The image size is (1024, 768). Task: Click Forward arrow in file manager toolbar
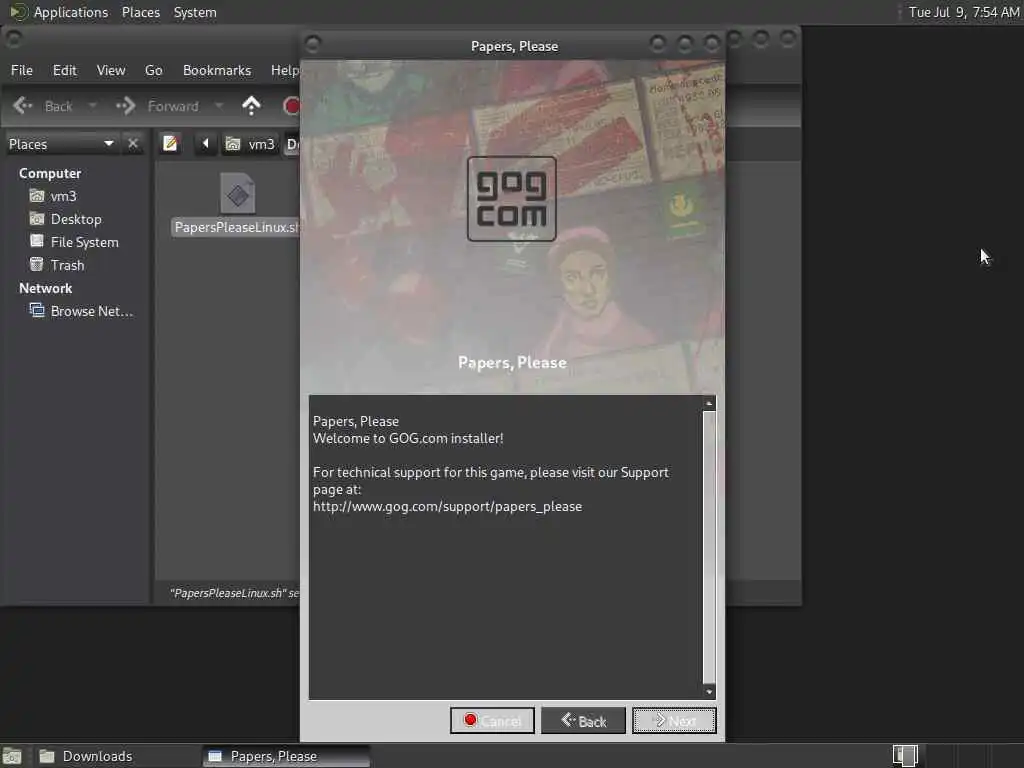(x=157, y=106)
